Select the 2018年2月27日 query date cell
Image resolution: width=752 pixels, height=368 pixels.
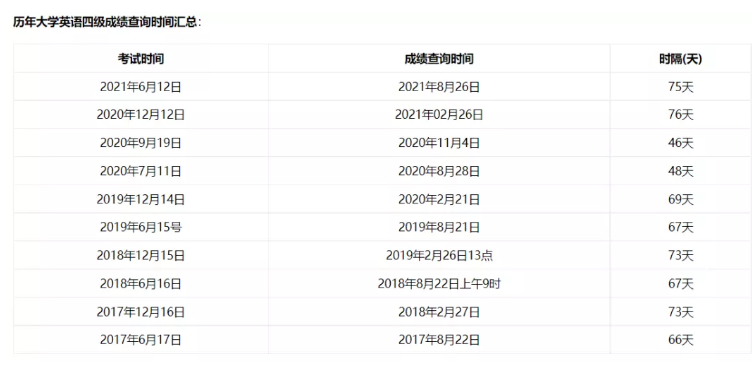(x=439, y=312)
